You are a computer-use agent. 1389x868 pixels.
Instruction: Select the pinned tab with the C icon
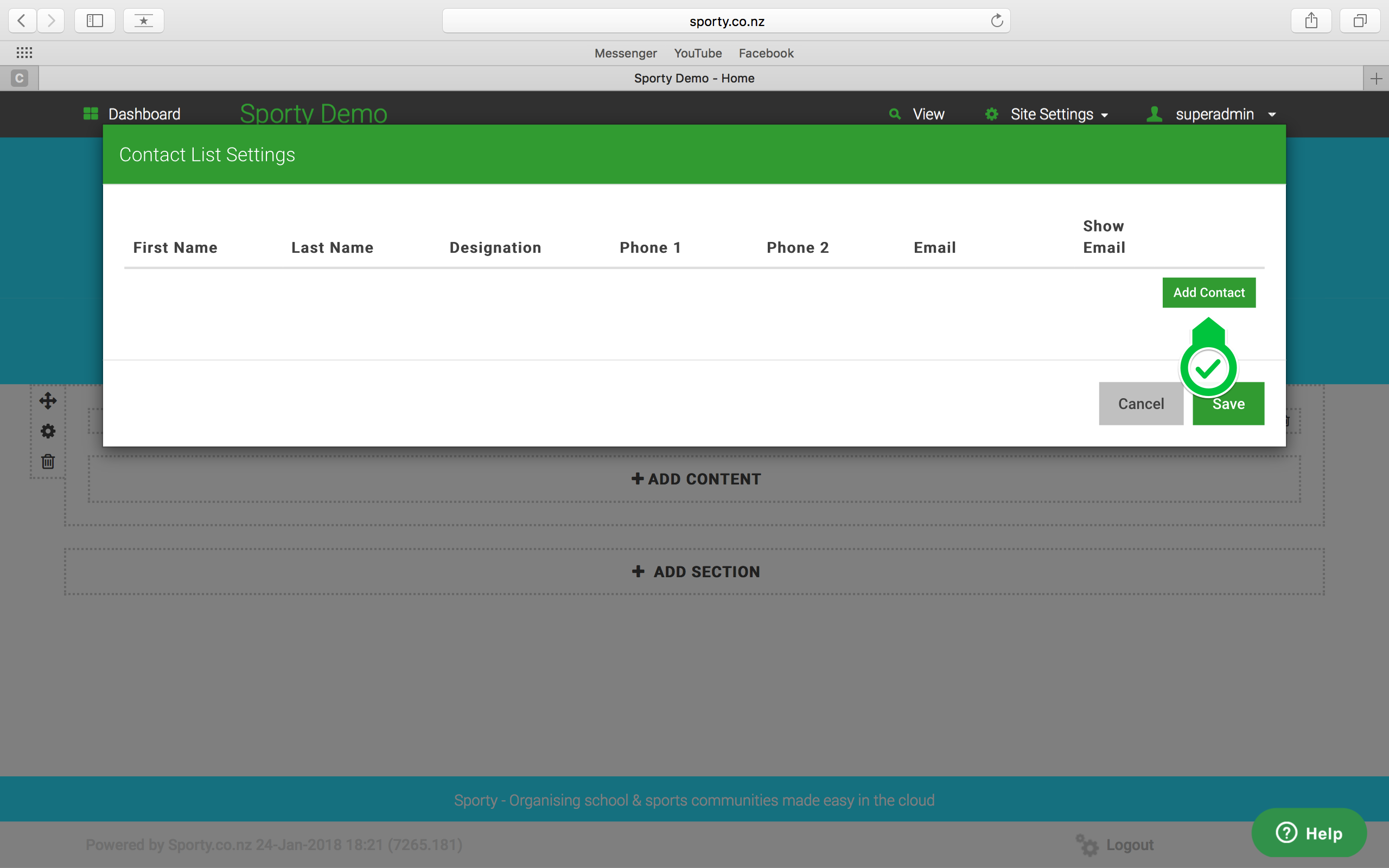point(20,78)
